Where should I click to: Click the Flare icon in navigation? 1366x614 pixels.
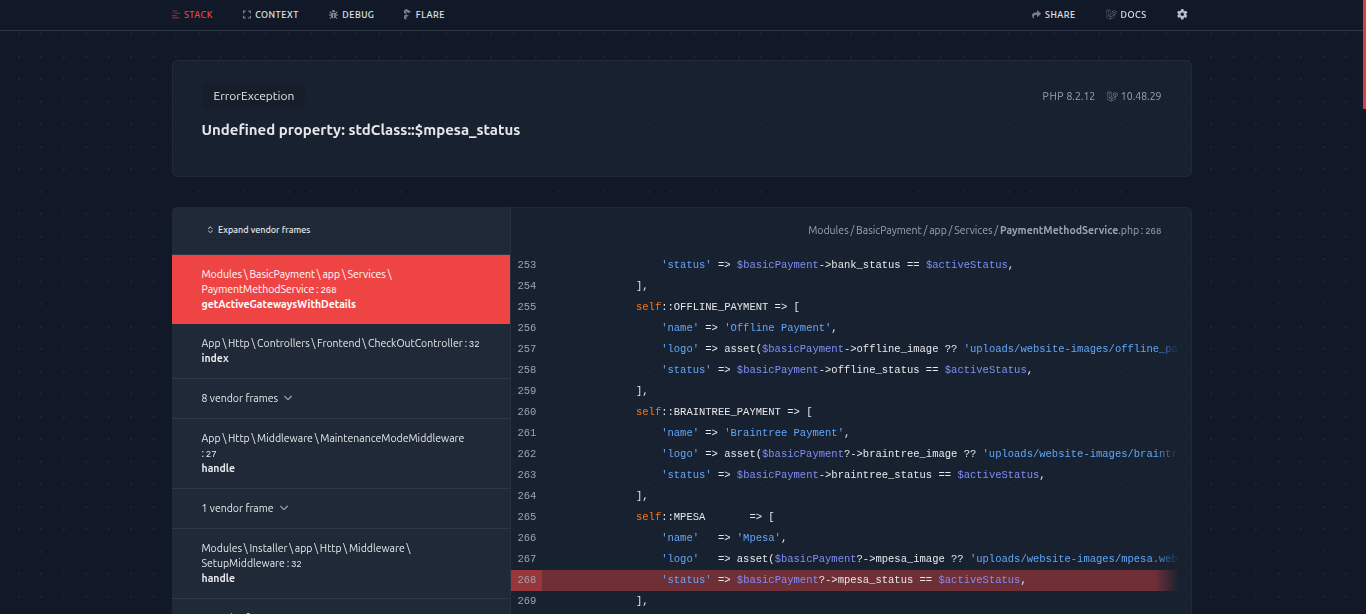tap(406, 15)
